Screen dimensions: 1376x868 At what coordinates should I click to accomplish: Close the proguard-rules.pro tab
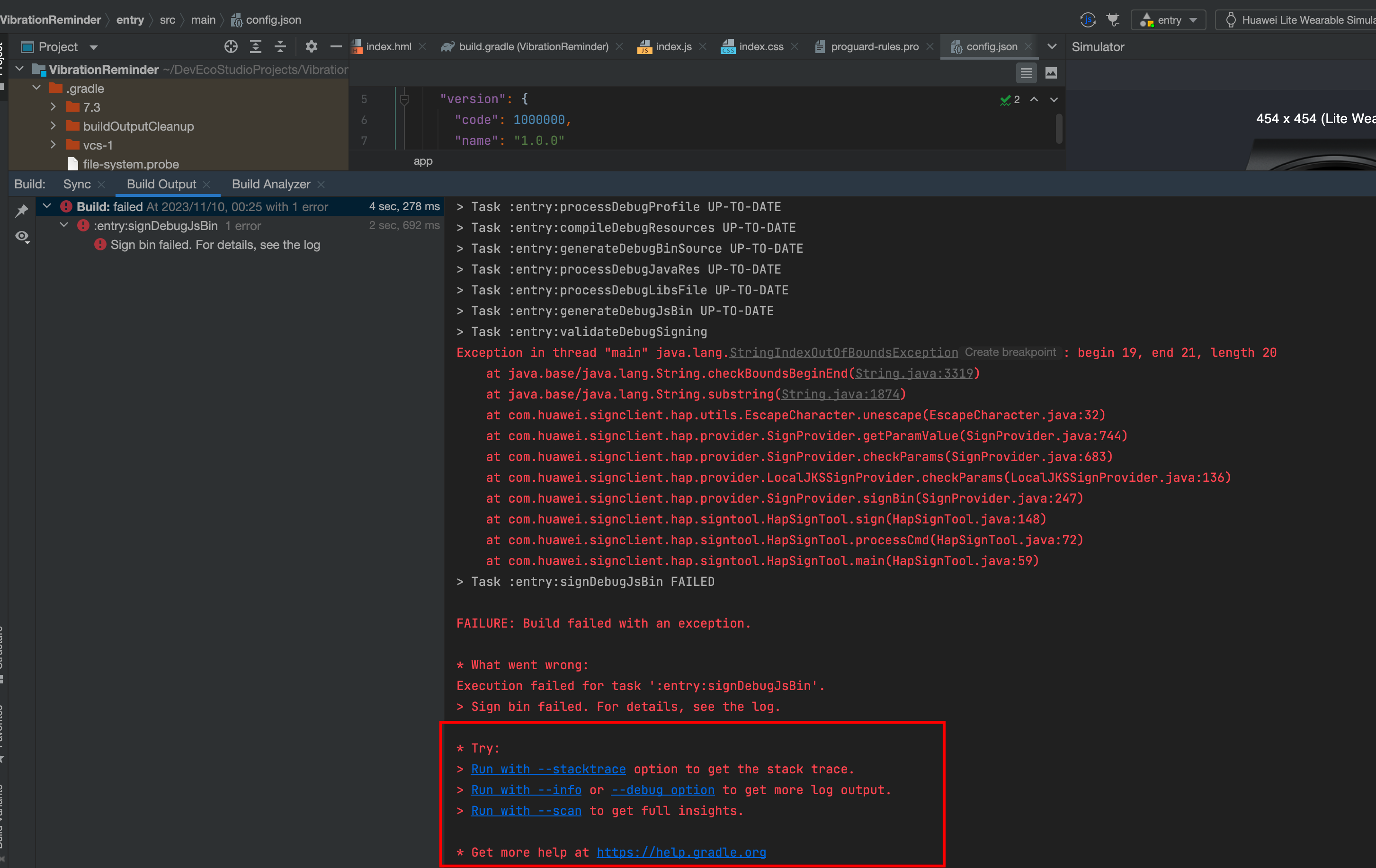[x=929, y=47]
